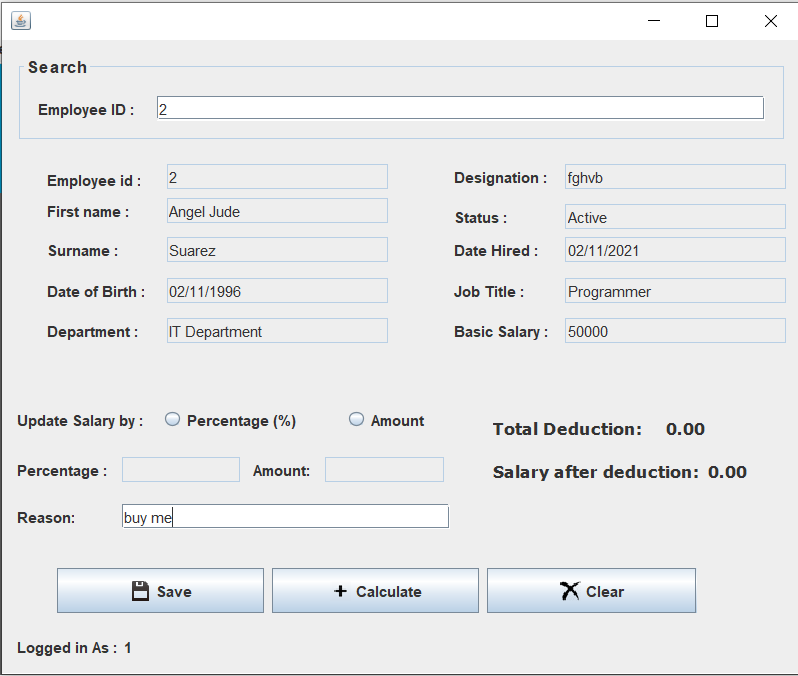Click the First name field
The height and width of the screenshot is (676, 798).
pyautogui.click(x=277, y=211)
